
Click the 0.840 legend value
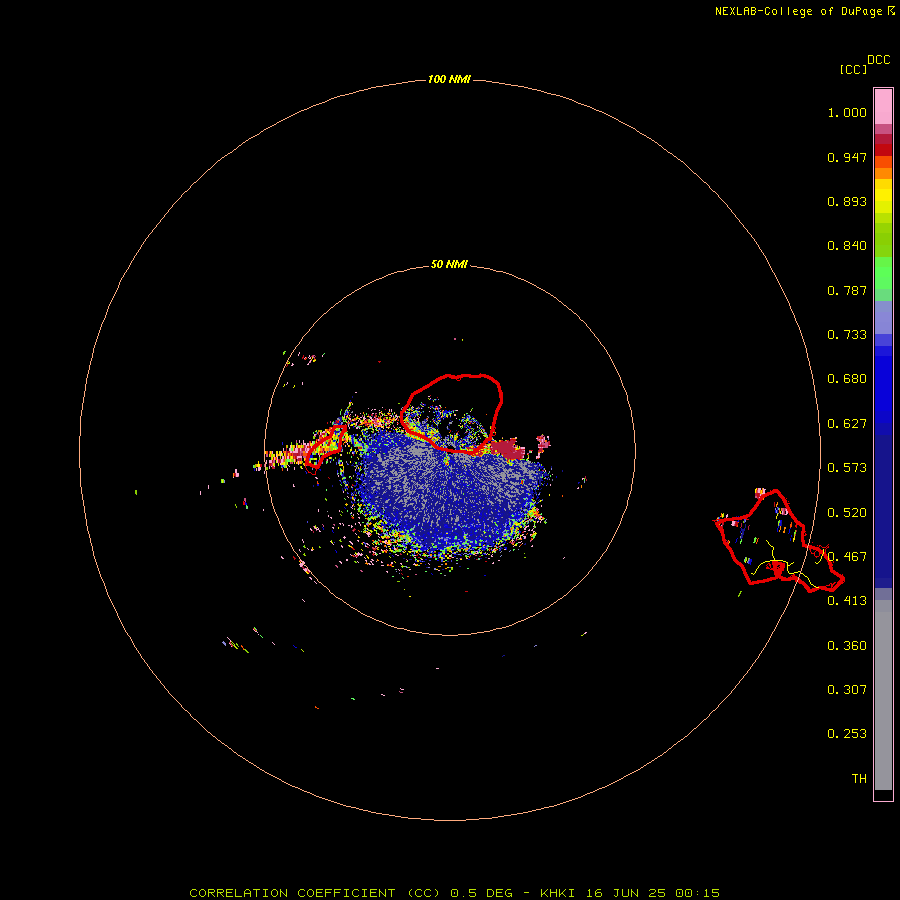point(847,246)
